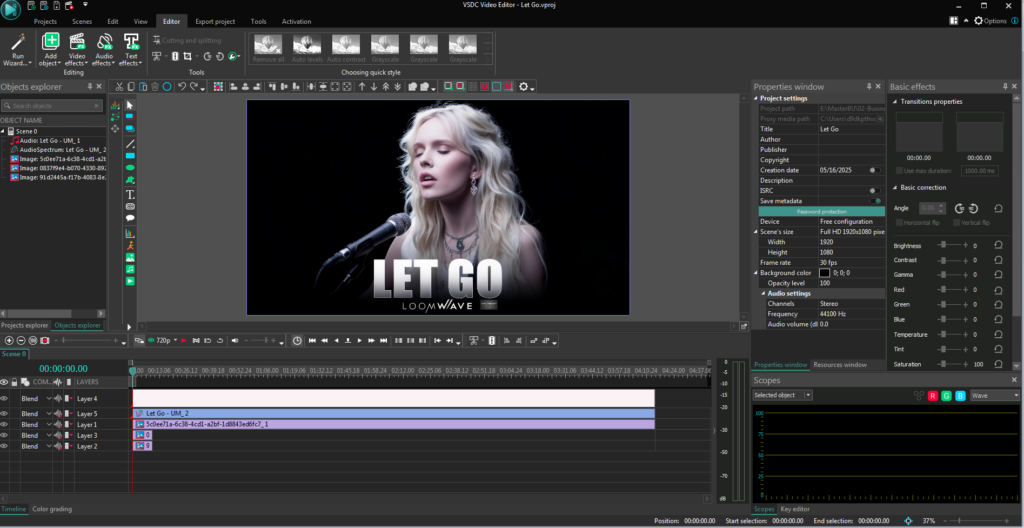Click the timeline zoom in plus icon
Viewport: 1024px width, 528px height.
(9, 340)
